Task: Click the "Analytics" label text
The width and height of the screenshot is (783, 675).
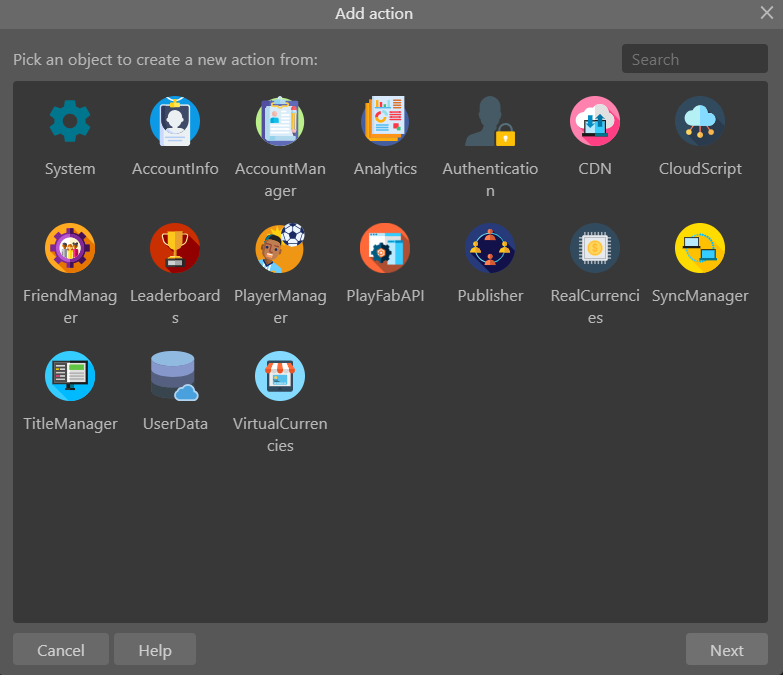Action: tap(385, 169)
